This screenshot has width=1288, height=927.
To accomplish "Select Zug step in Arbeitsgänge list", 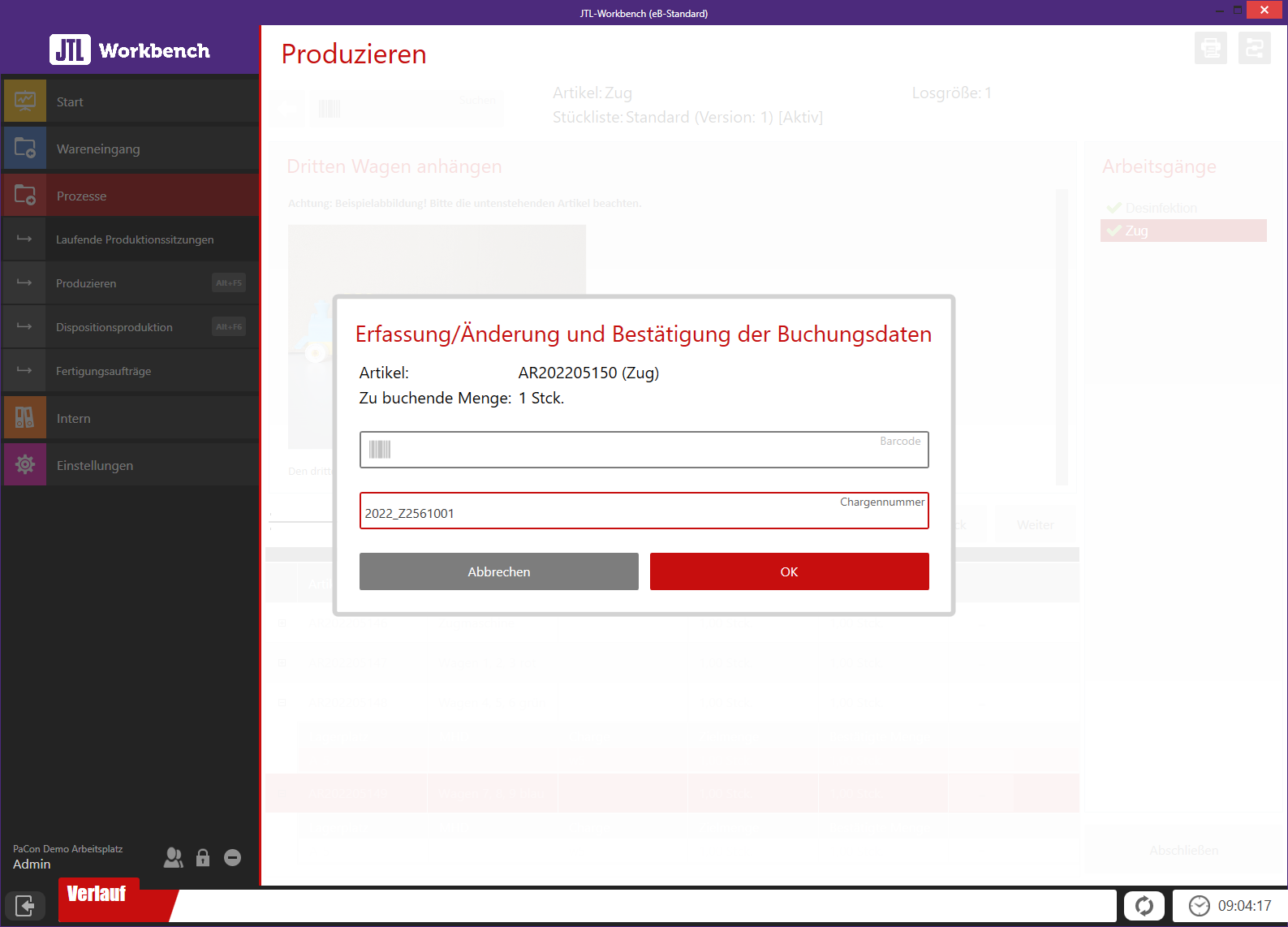I will click(x=1183, y=231).
